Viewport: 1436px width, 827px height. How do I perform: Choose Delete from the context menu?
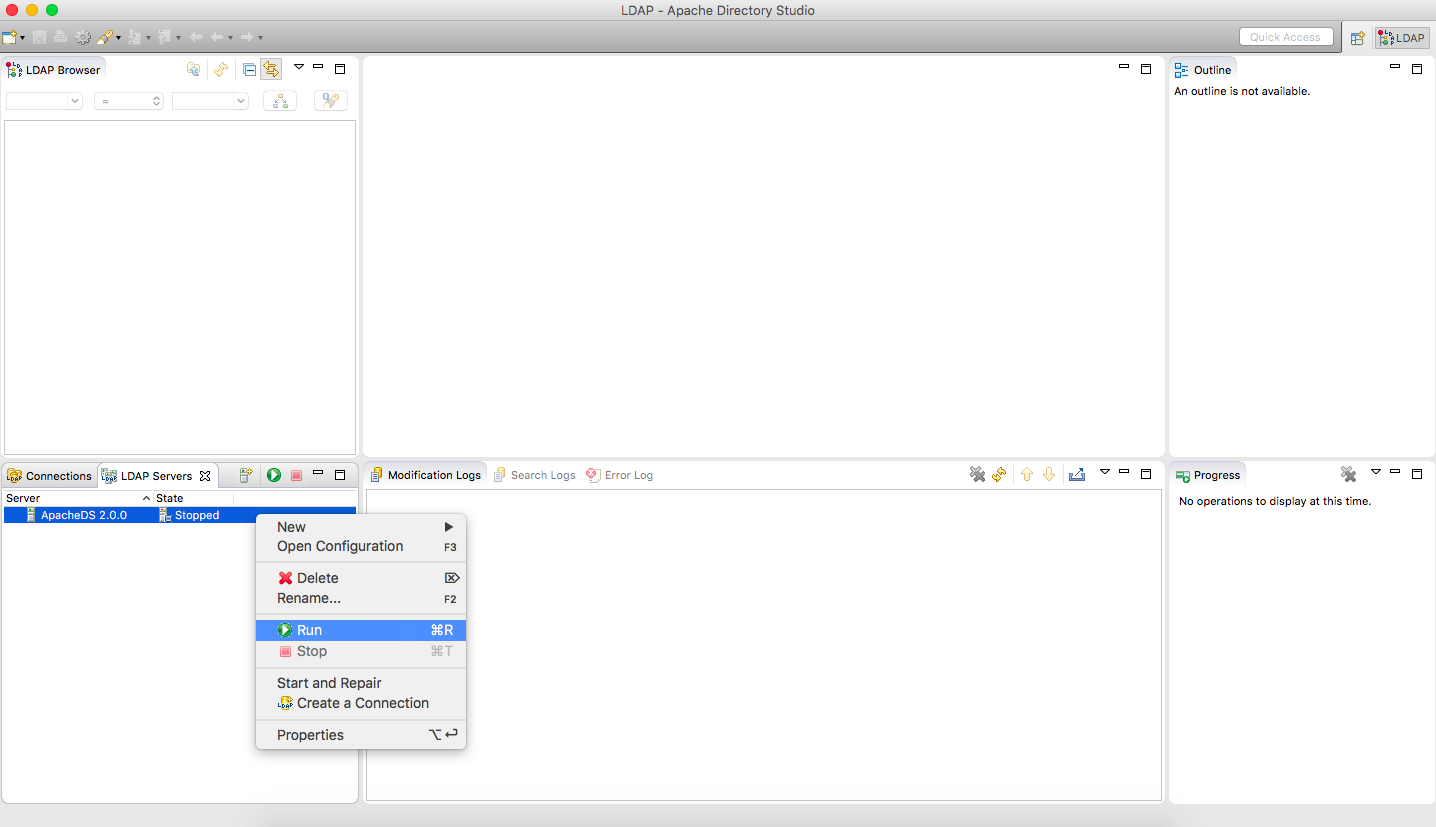coord(361,578)
